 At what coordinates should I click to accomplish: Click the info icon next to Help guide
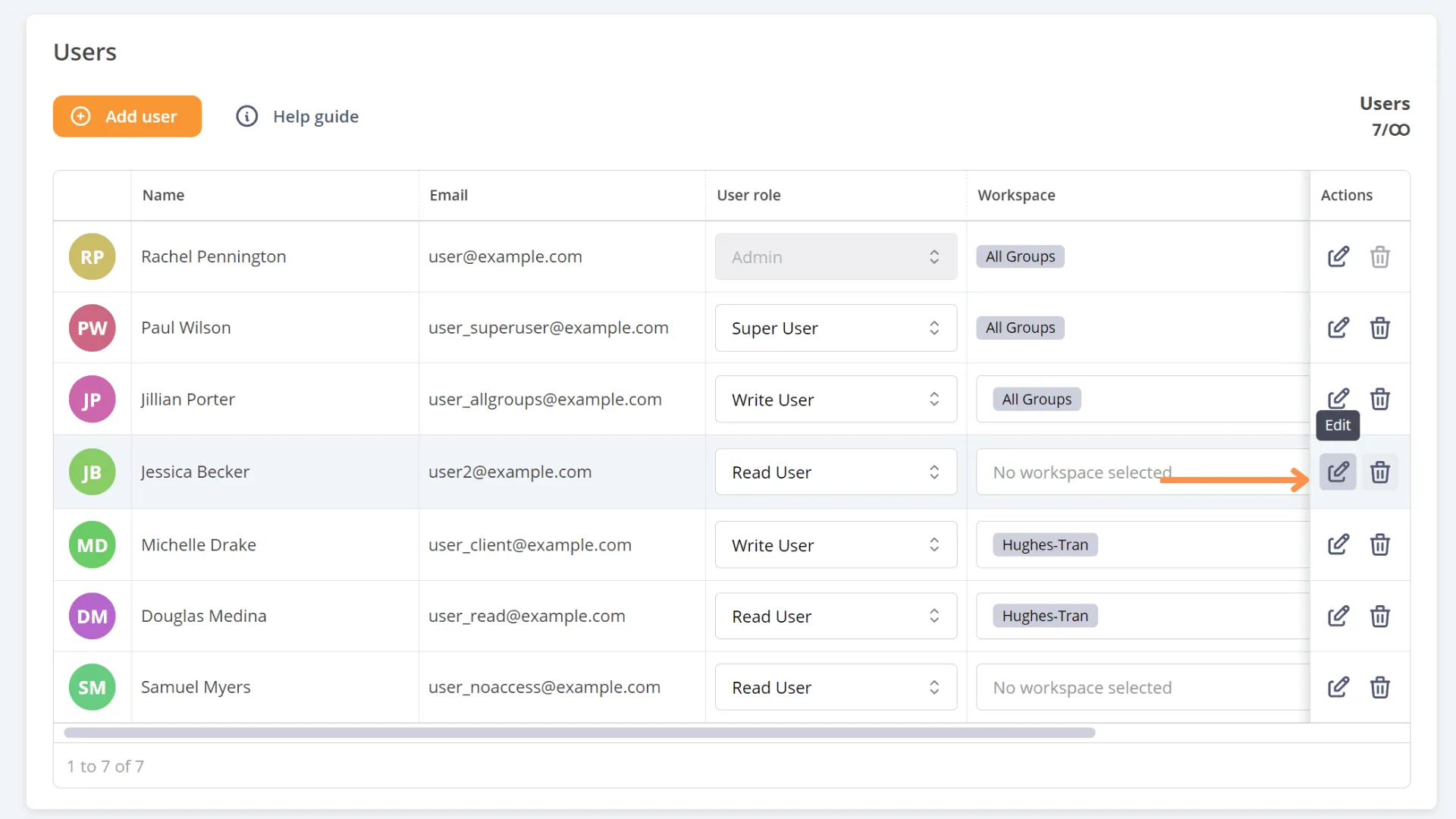point(246,116)
